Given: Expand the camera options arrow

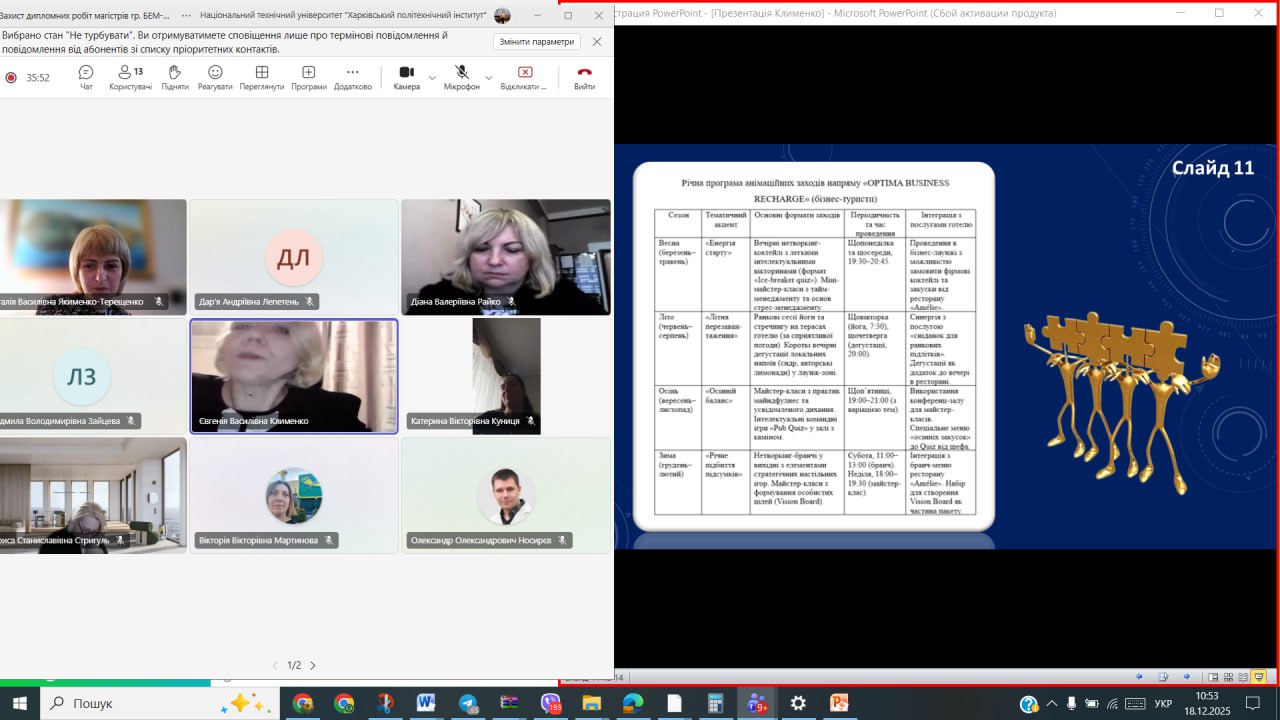Looking at the screenshot, I should (432, 77).
